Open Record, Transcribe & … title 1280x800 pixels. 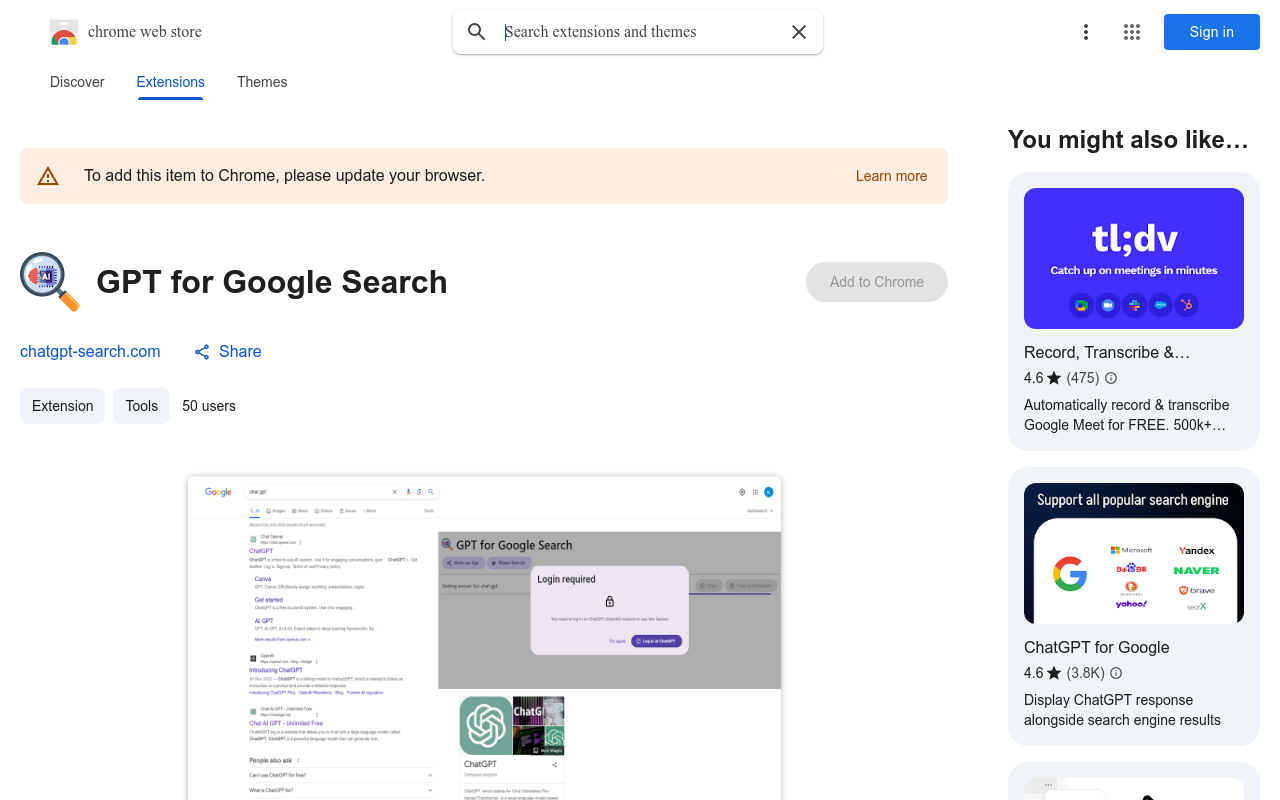pyautogui.click(x=1107, y=352)
